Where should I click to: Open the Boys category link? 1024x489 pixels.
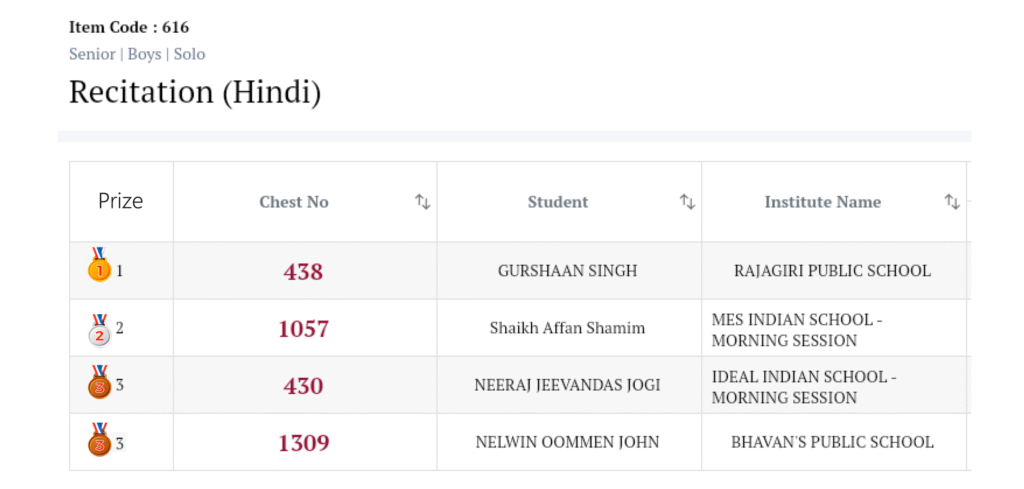[x=144, y=54]
